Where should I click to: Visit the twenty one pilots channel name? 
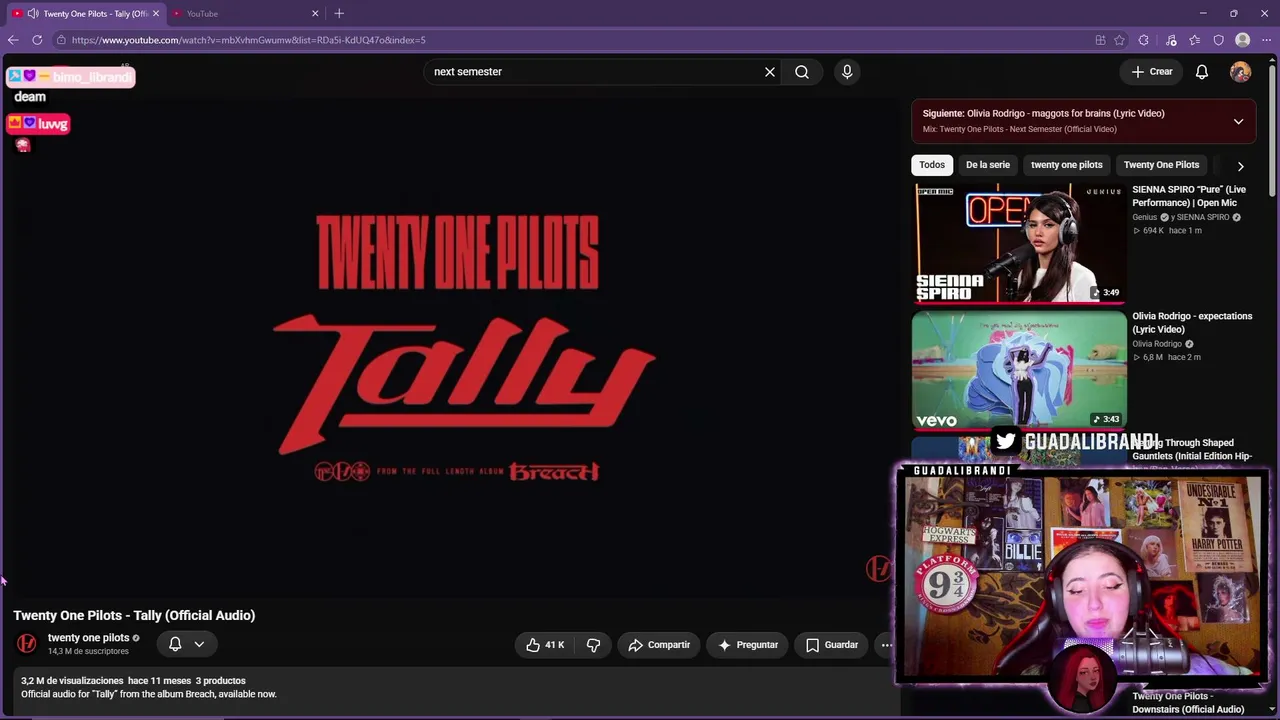click(x=88, y=638)
